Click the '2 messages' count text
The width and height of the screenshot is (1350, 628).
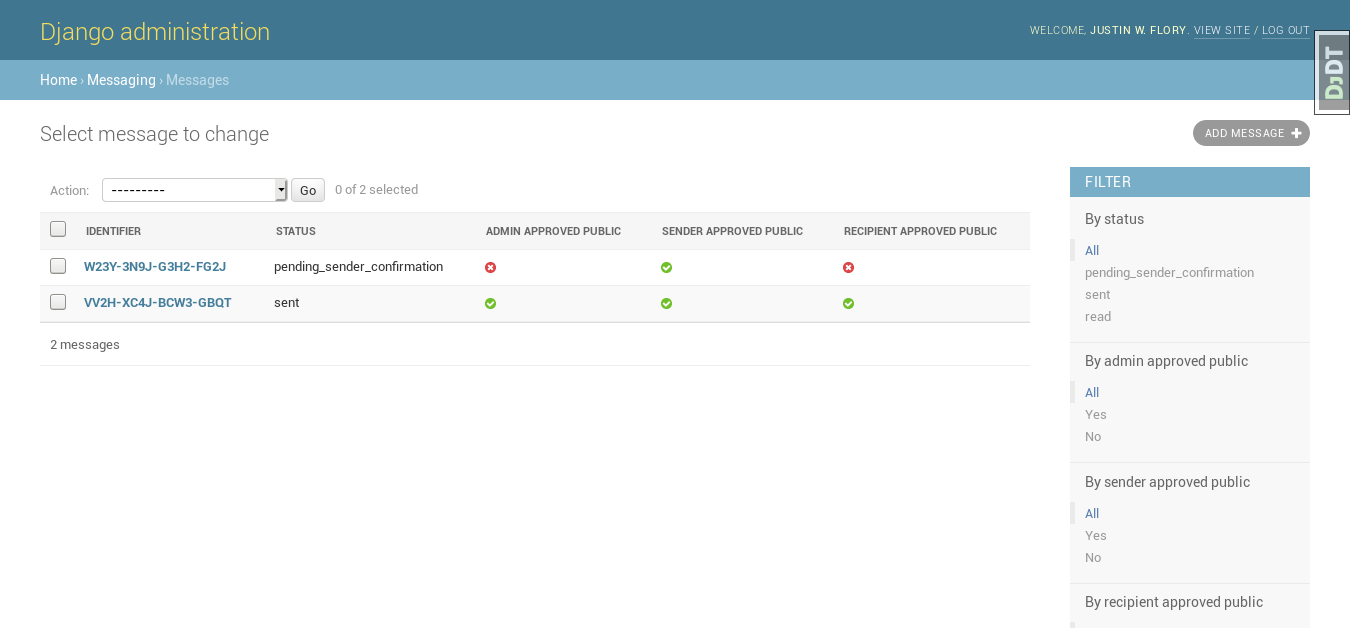pyautogui.click(x=85, y=345)
